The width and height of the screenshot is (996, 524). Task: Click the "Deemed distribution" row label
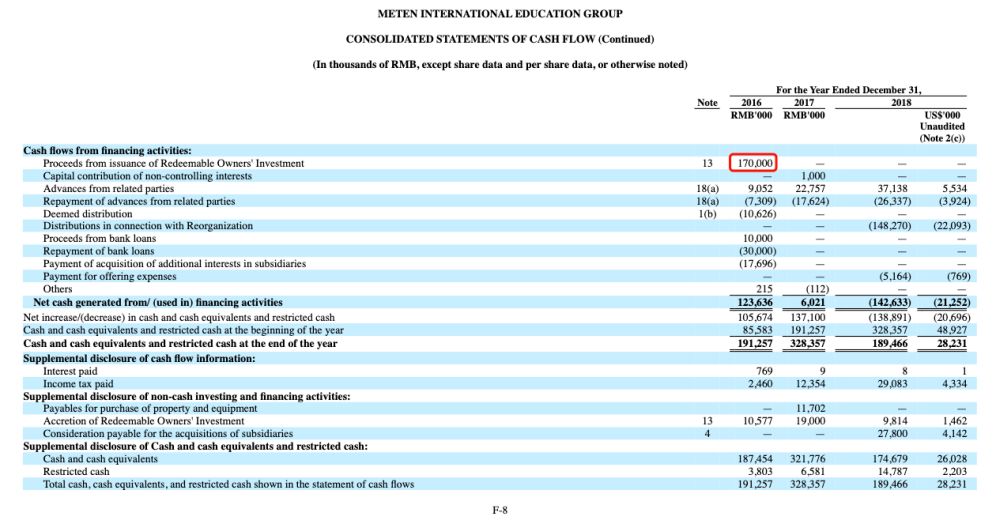coord(88,214)
